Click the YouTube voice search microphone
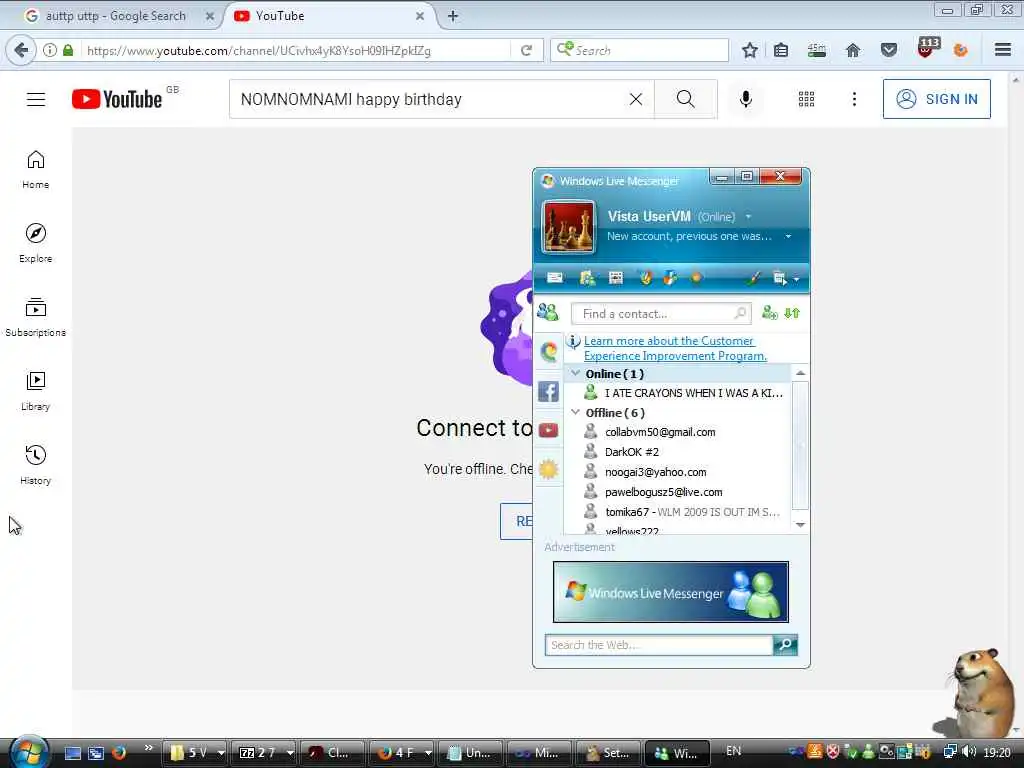The width and height of the screenshot is (1024, 768). click(745, 99)
